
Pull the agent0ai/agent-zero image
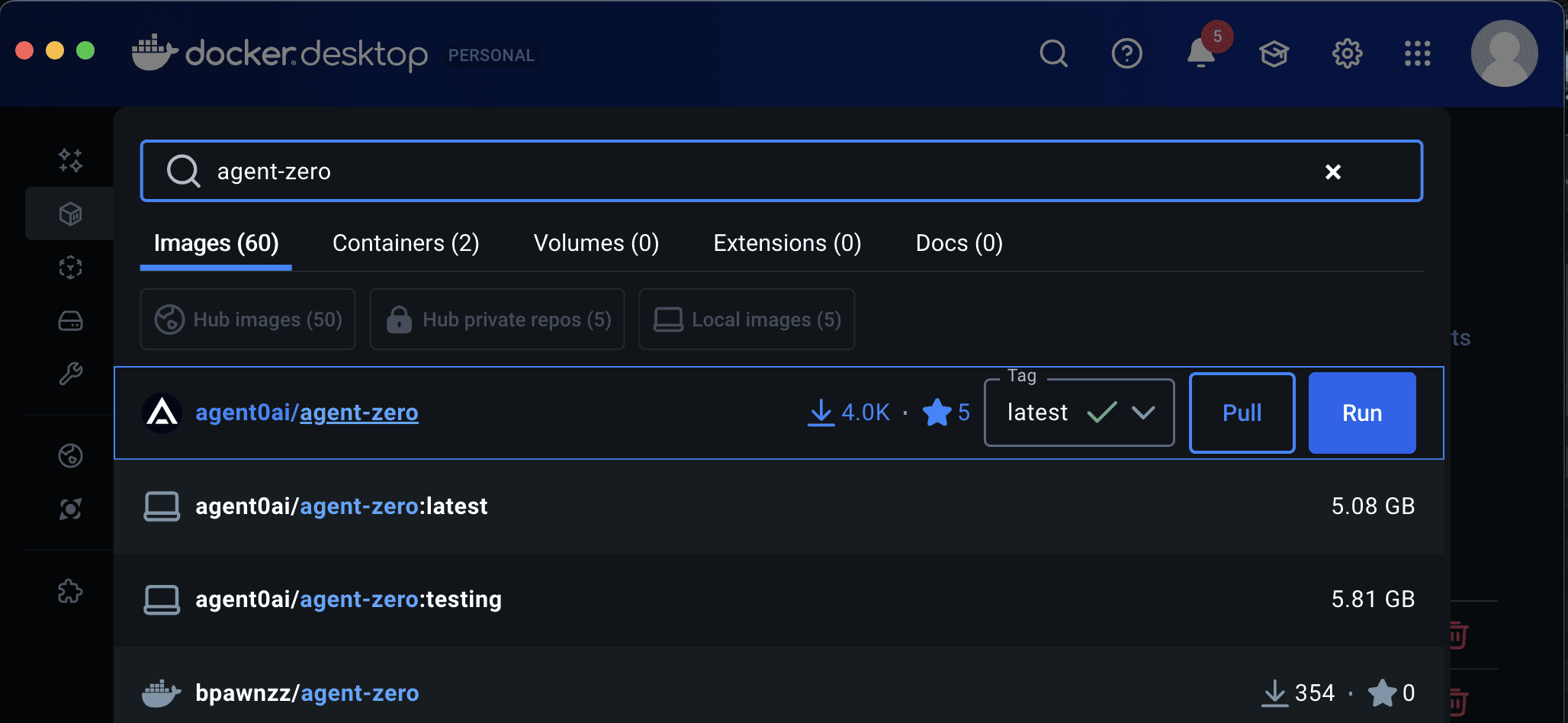point(1241,413)
